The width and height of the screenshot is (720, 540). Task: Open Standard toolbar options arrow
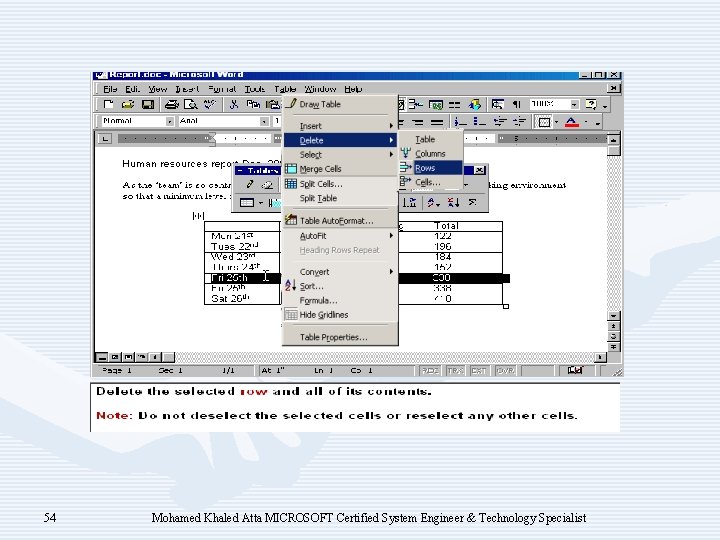tap(605, 105)
